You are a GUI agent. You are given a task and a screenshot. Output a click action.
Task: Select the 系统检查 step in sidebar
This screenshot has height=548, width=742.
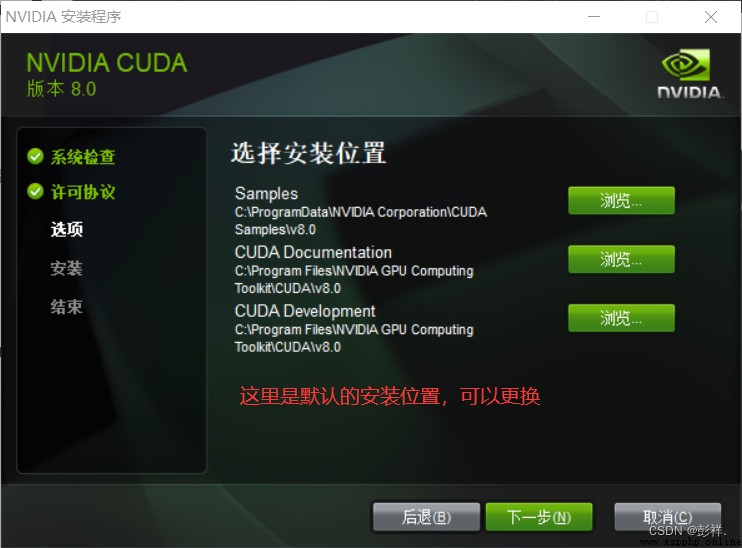(x=83, y=157)
